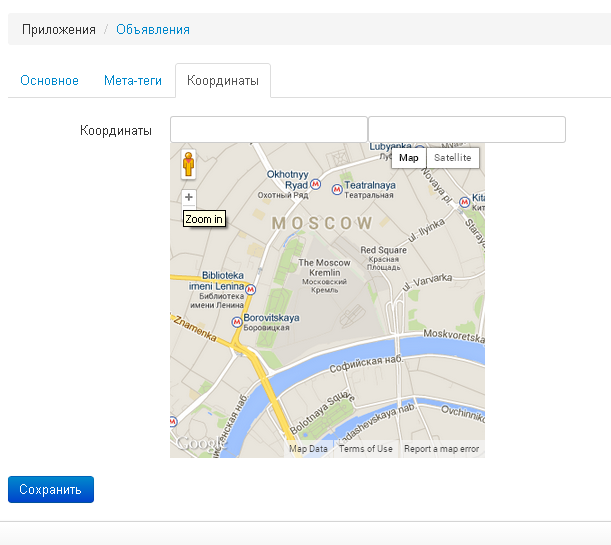Click the map zoom in plus button
Screen dimensions: 611x545
(x=189, y=197)
